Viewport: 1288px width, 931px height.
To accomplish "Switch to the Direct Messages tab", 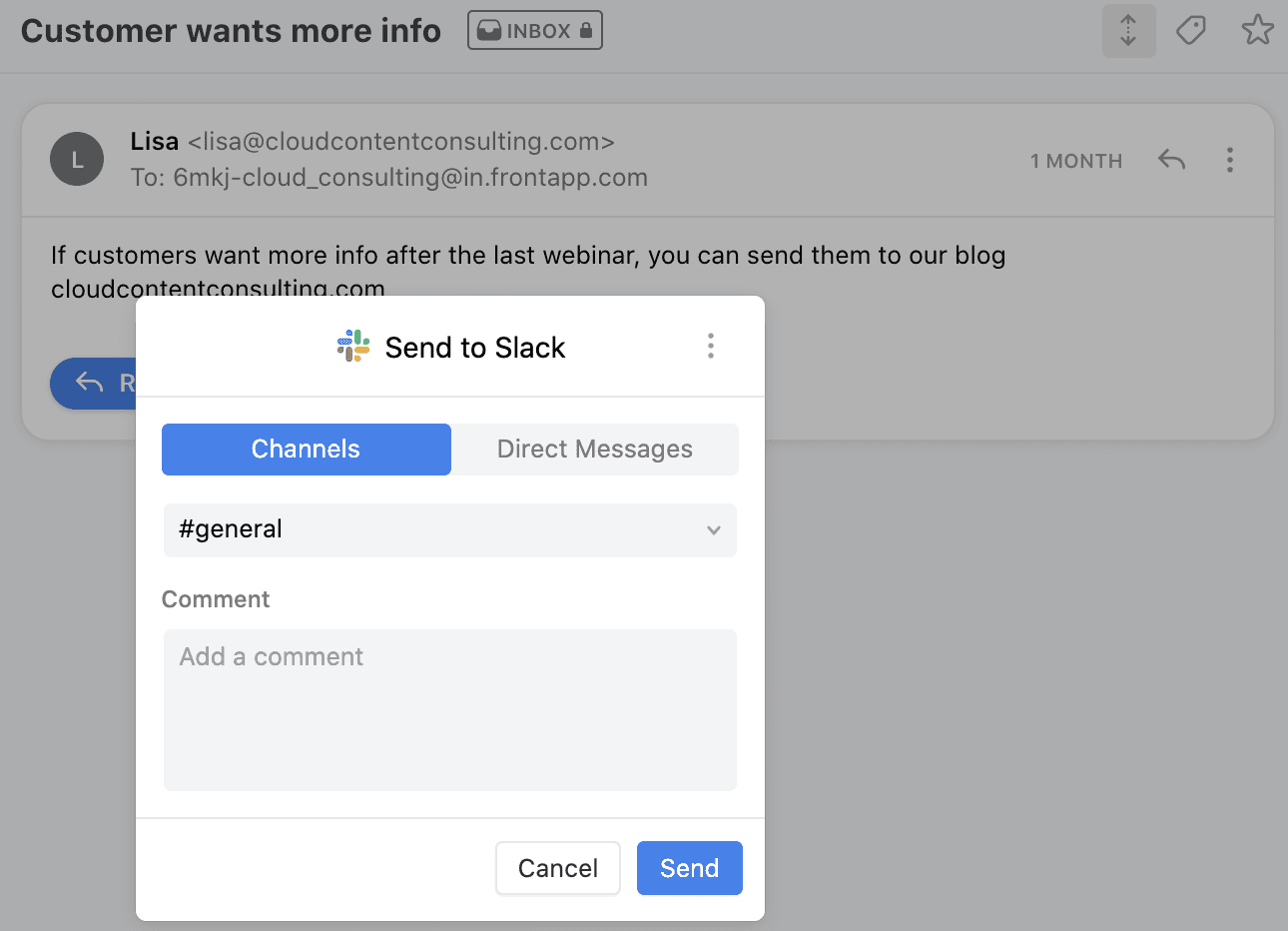I will 595,450.
